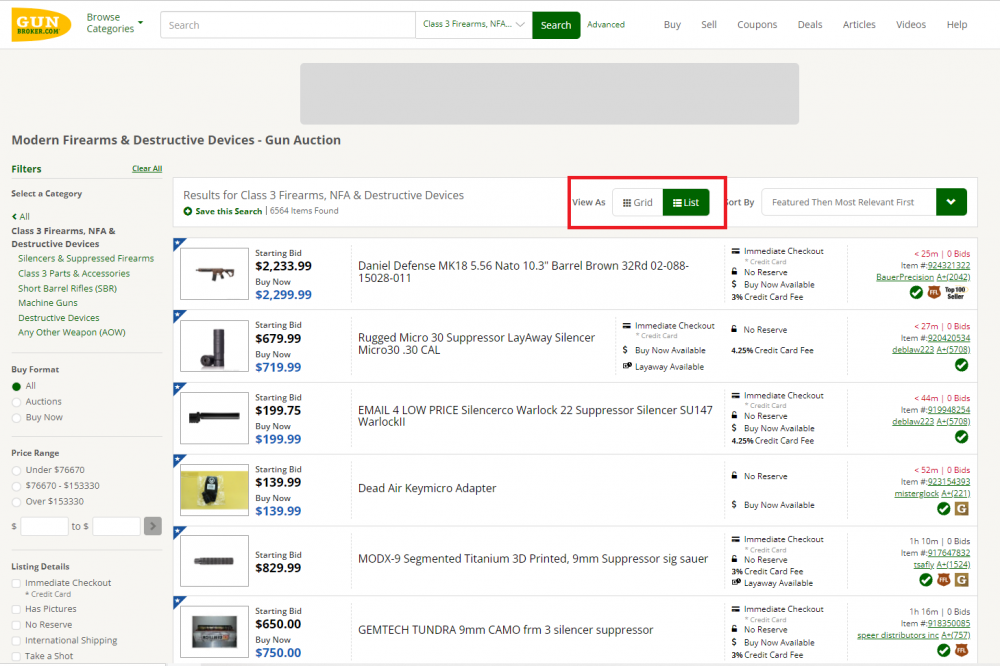Open Daniel Defense MK18 listing thumbnail
1000x666 pixels.
point(214,274)
